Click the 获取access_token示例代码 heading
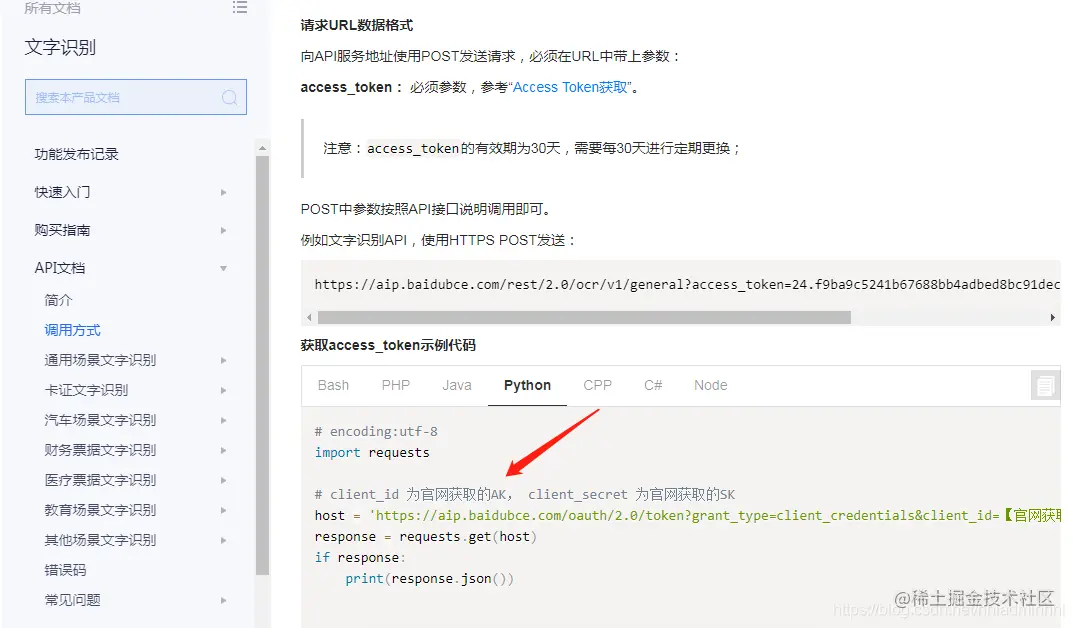The height and width of the screenshot is (628, 1074). point(388,345)
